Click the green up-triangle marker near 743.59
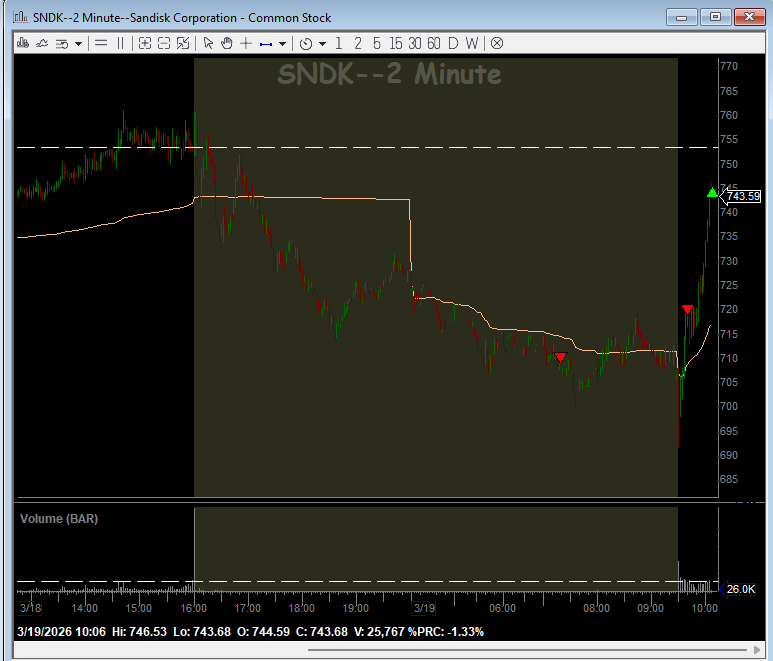 (712, 193)
